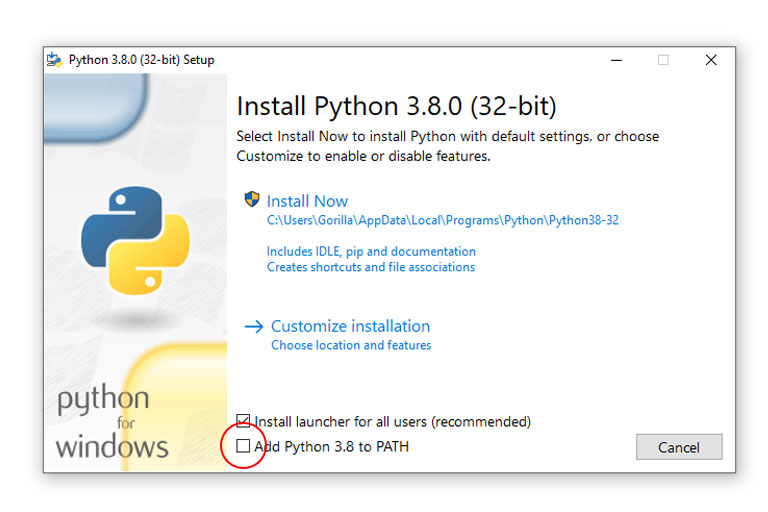Cancel the Python setup
Viewport: 768px width, 512px height.
pos(679,447)
